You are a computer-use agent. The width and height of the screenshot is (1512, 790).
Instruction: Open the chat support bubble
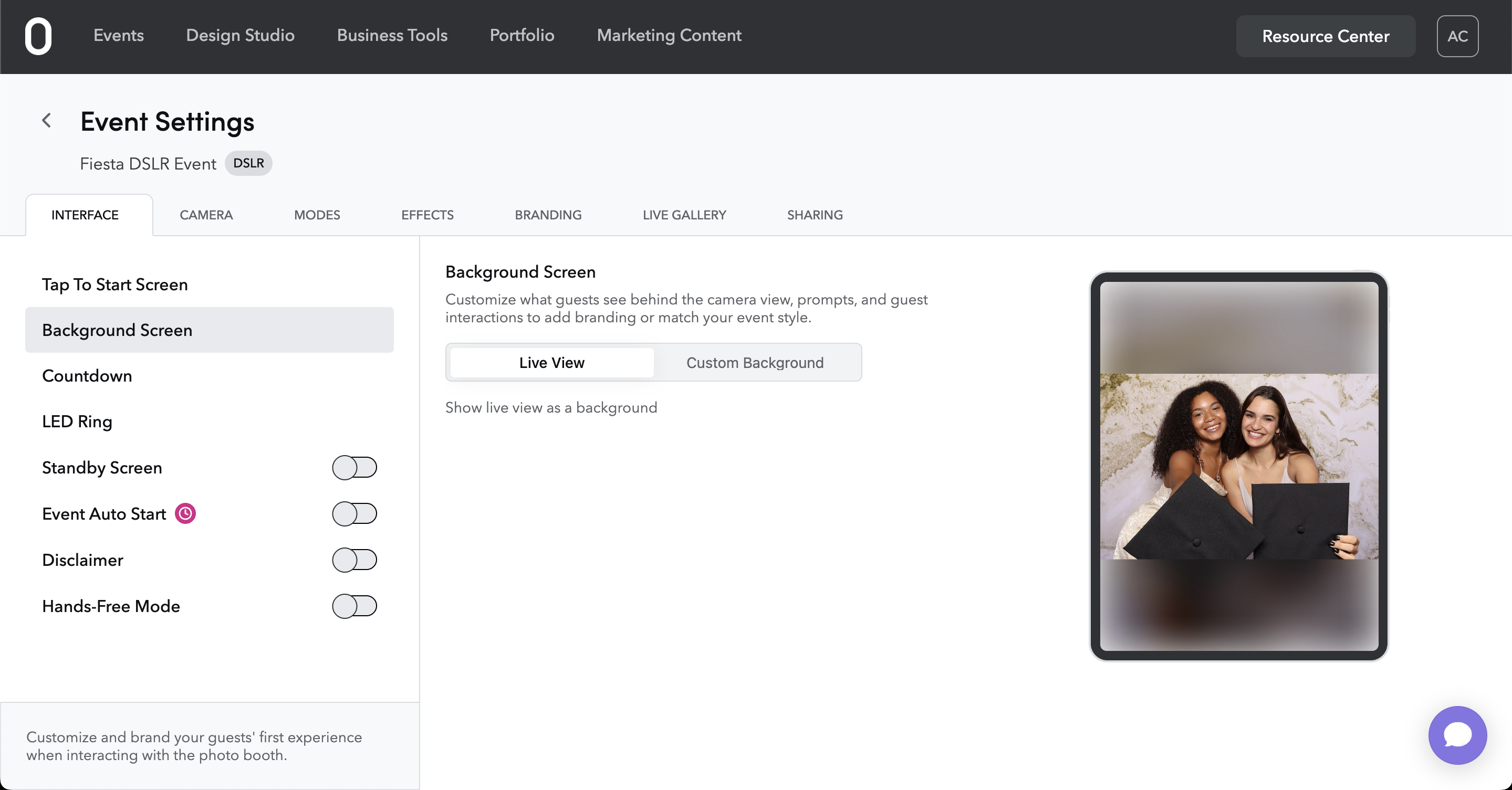(1457, 735)
